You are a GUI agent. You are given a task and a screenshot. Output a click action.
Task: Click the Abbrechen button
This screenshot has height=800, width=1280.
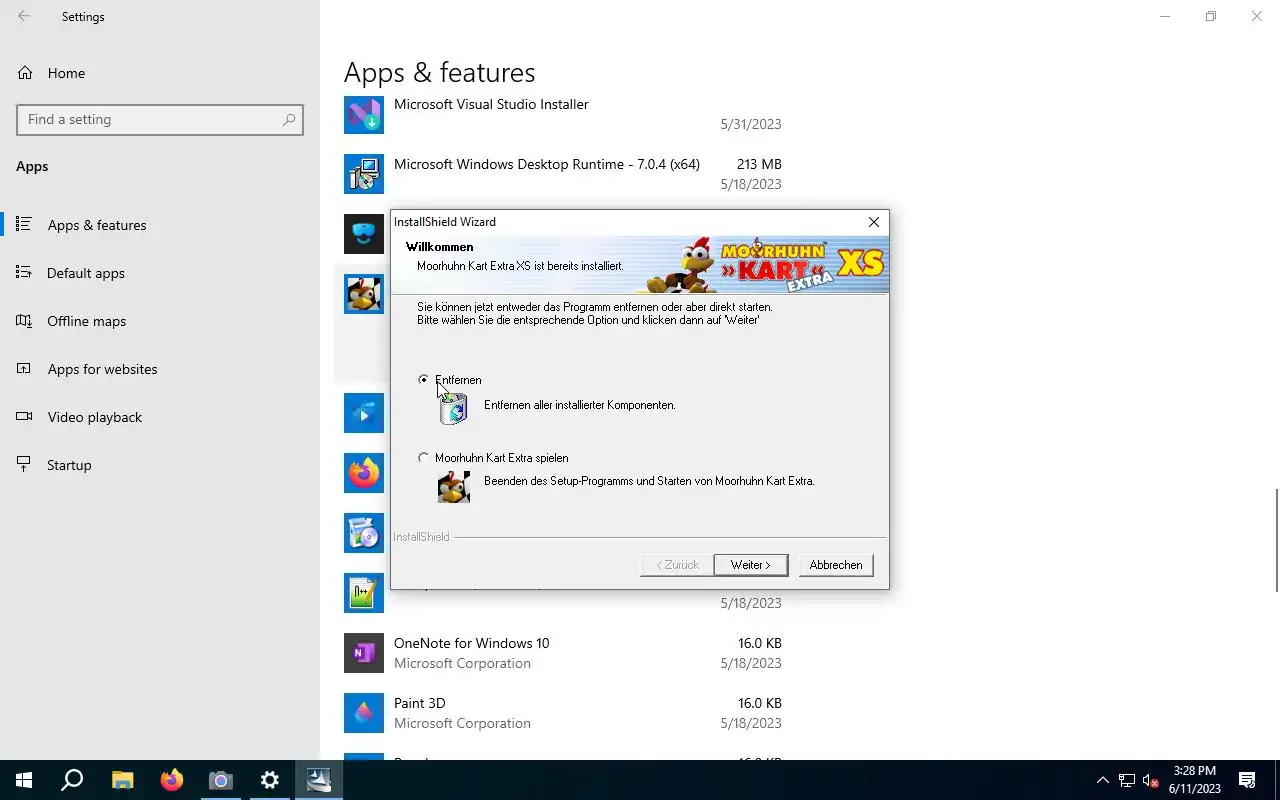836,565
